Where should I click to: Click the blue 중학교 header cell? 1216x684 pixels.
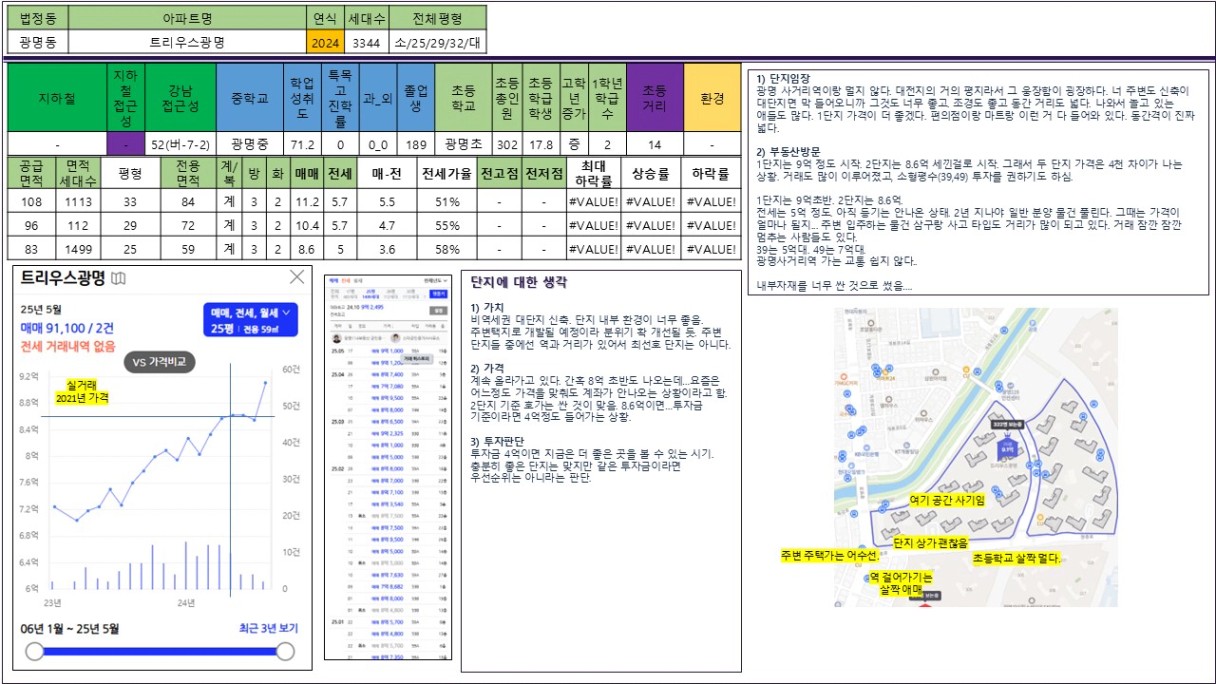pyautogui.click(x=250, y=99)
